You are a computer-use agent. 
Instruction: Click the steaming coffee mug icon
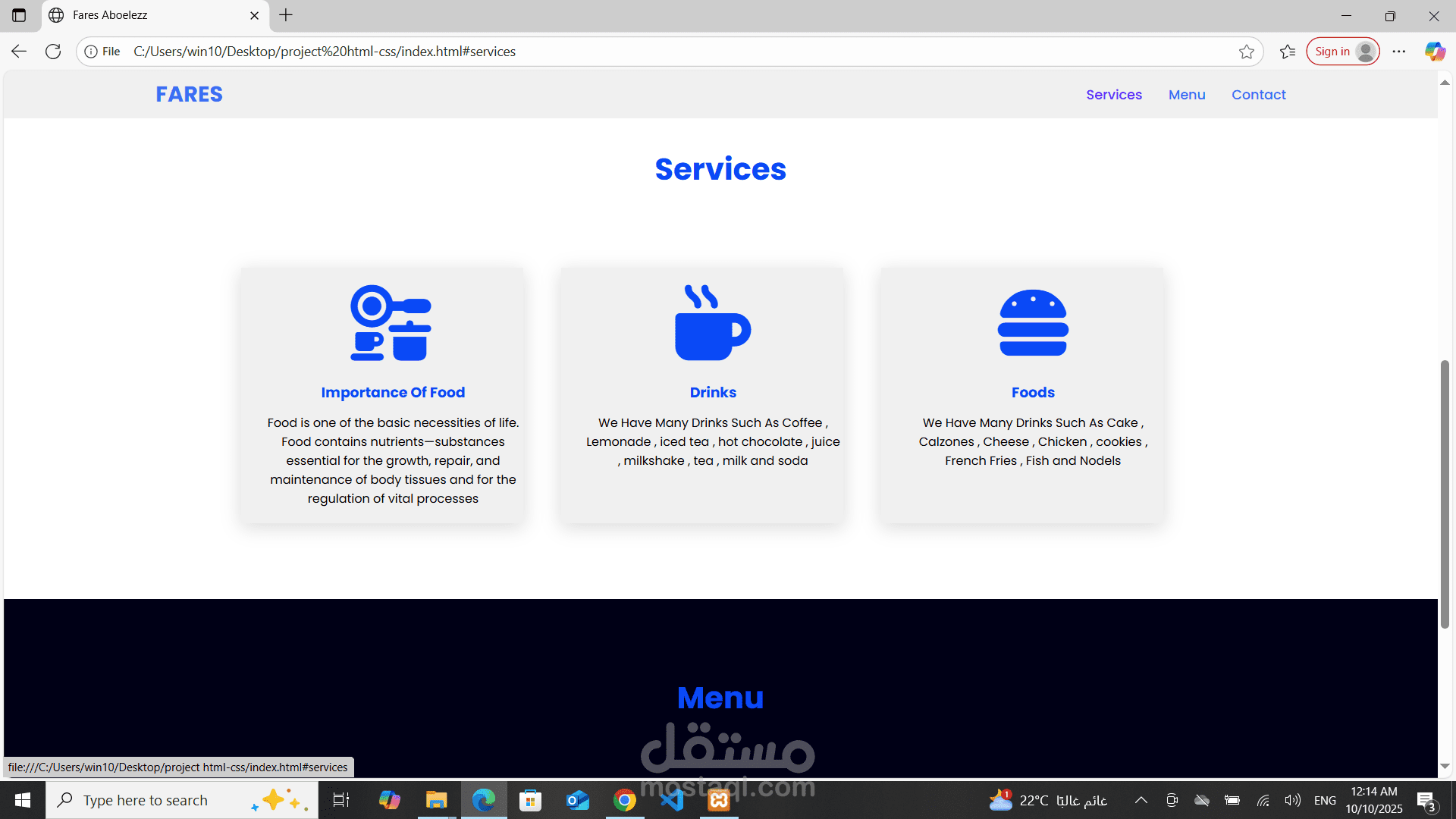click(x=712, y=323)
